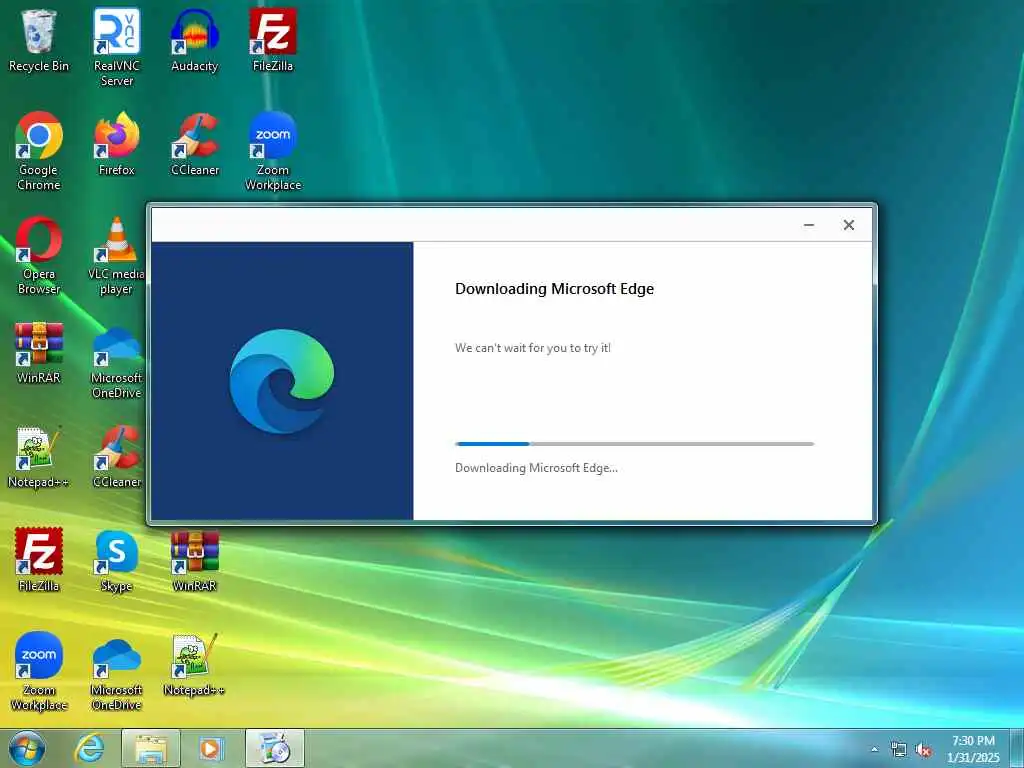Select the Skype desktop shortcut

(116, 560)
